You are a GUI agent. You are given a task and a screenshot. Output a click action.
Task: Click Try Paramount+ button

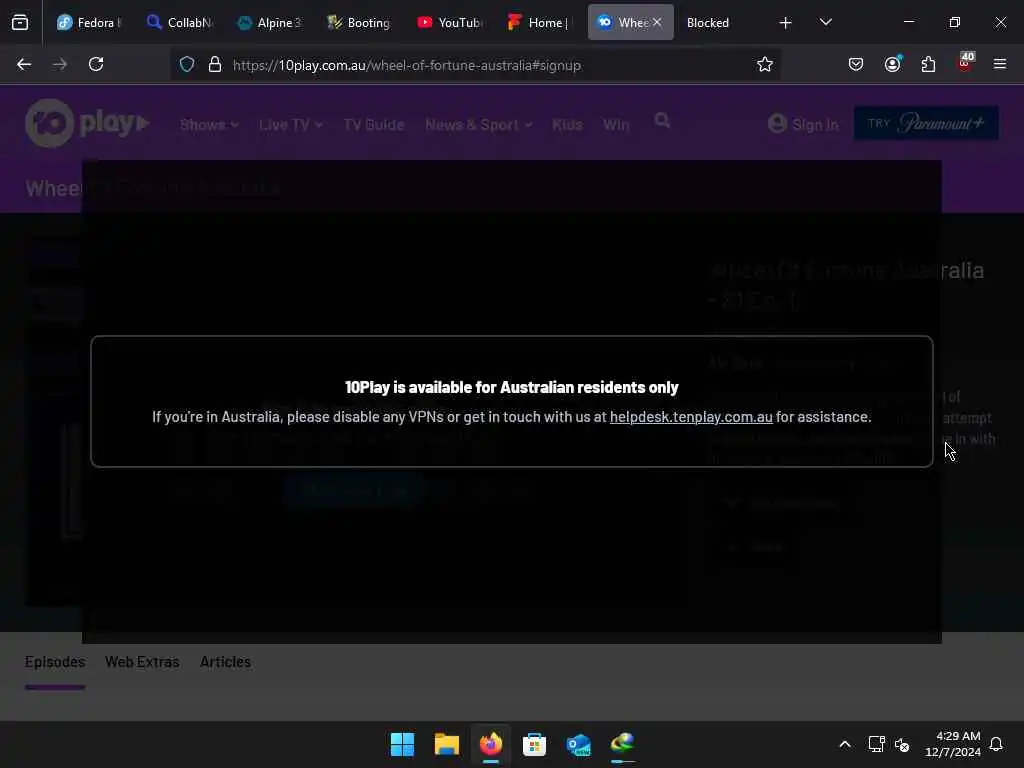point(926,123)
